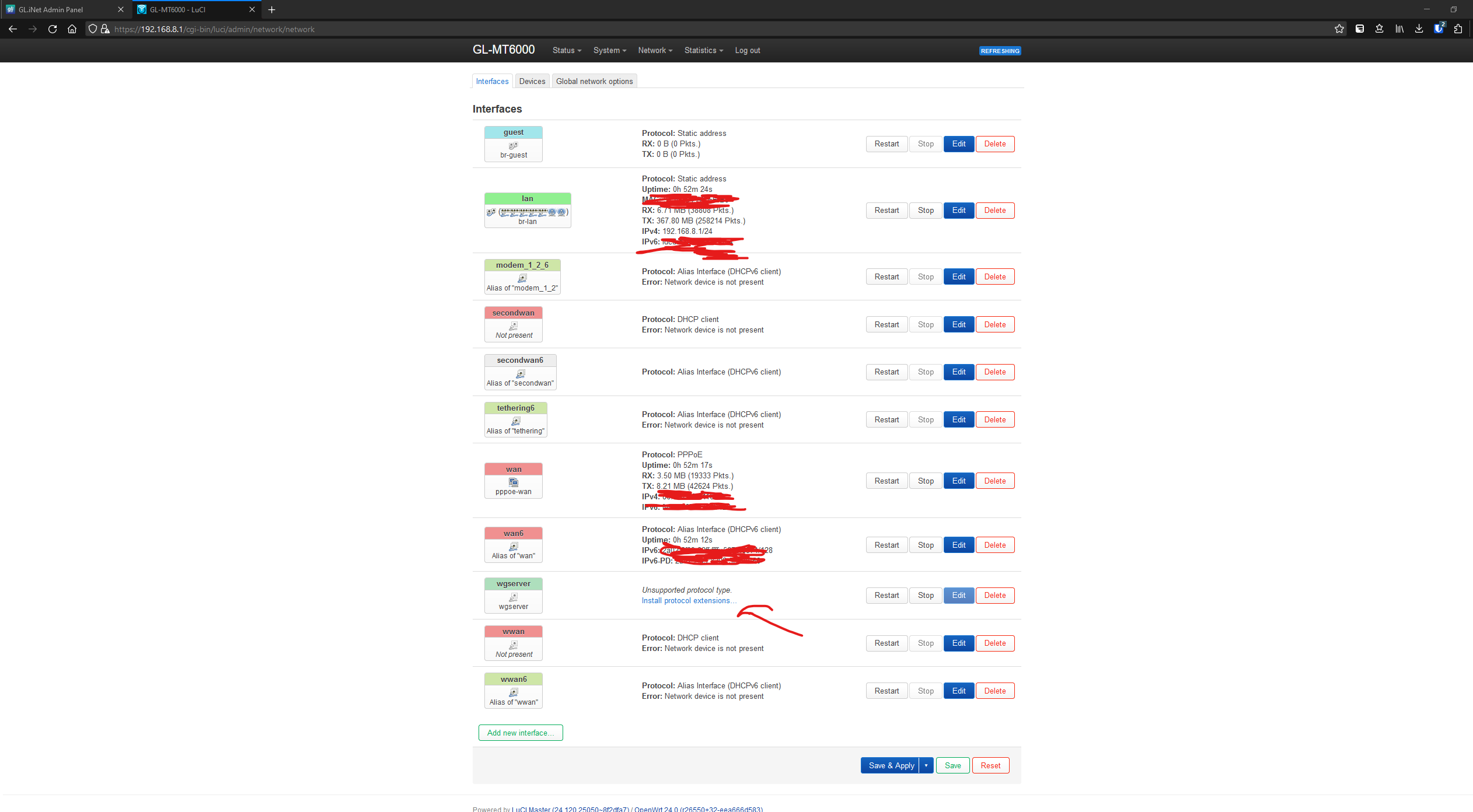This screenshot has height=812, width=1473.
Task: Edit the secondwan6 interface
Action: (x=959, y=372)
